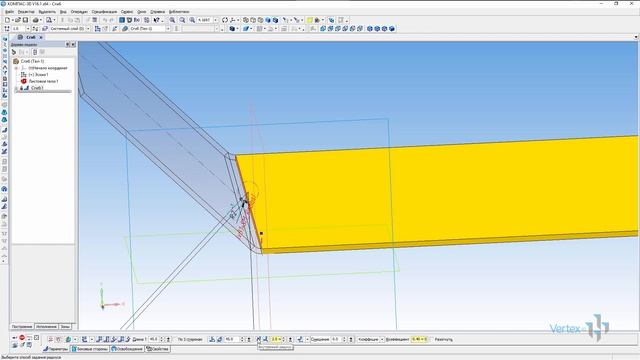Open the Коэффициент method dropdown
The width and height of the screenshot is (640, 360).
pyautogui.click(x=382, y=339)
